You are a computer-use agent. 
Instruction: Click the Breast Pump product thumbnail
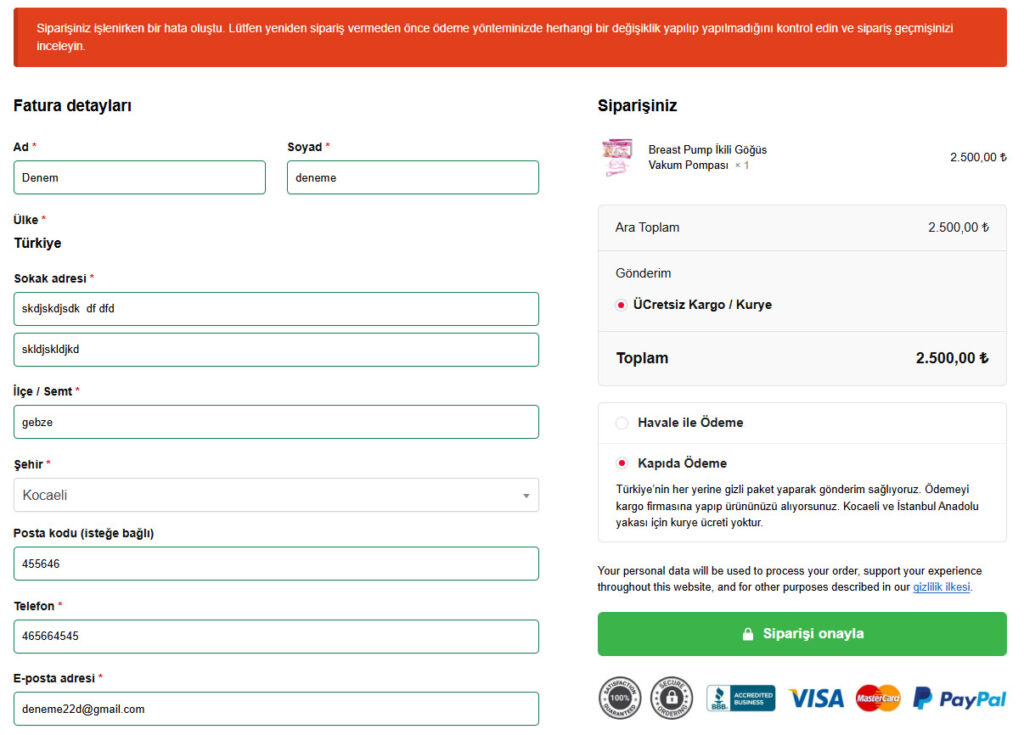point(617,158)
